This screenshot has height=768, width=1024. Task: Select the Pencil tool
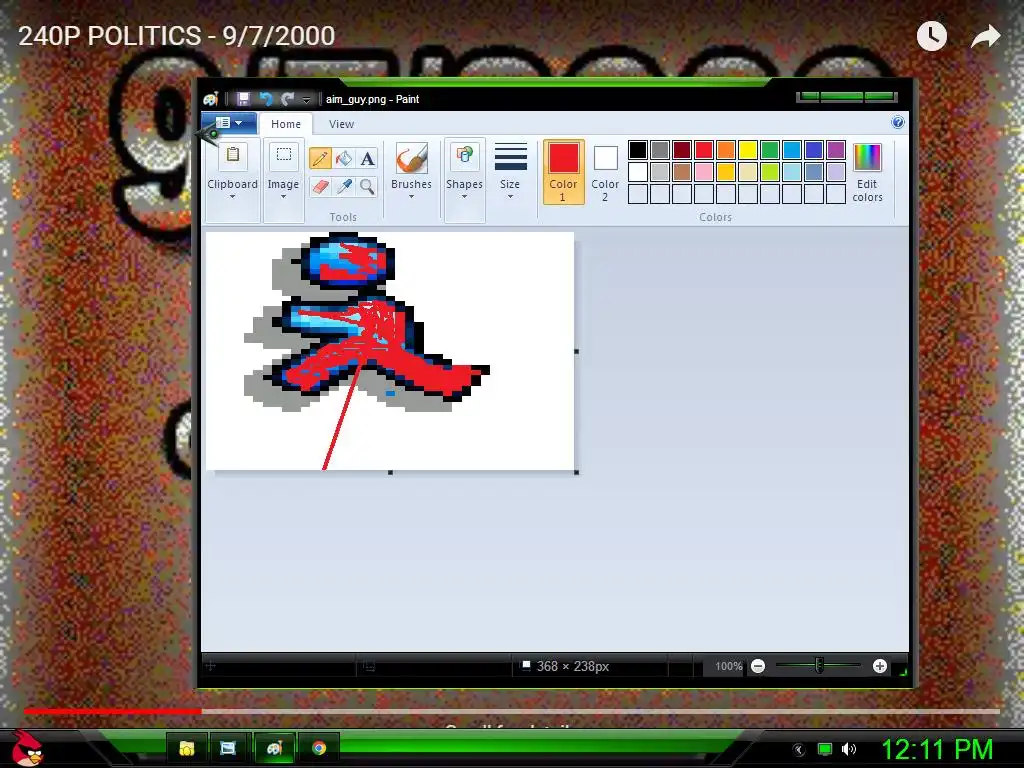tap(320, 158)
